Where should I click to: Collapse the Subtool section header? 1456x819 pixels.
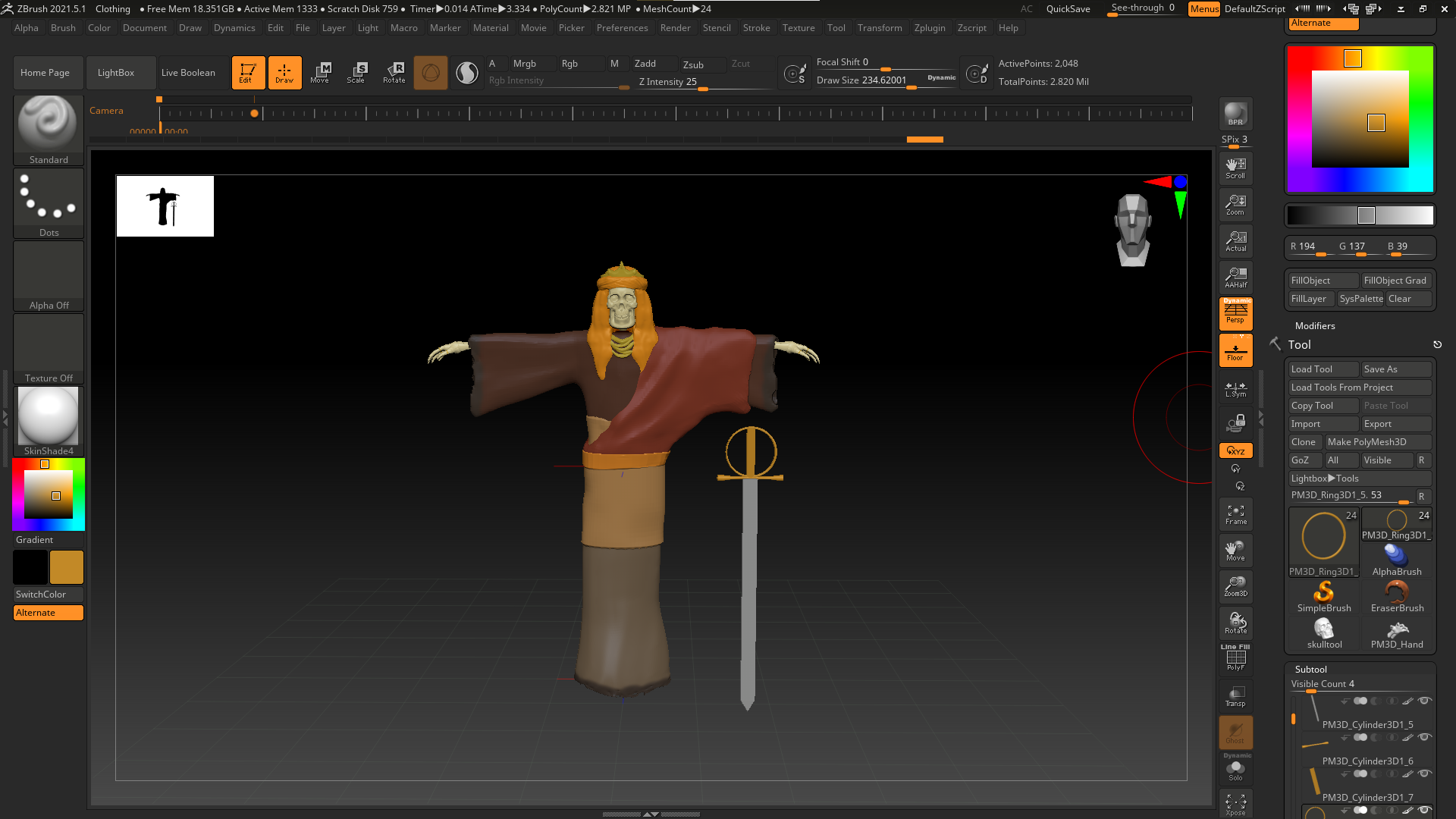(x=1310, y=669)
